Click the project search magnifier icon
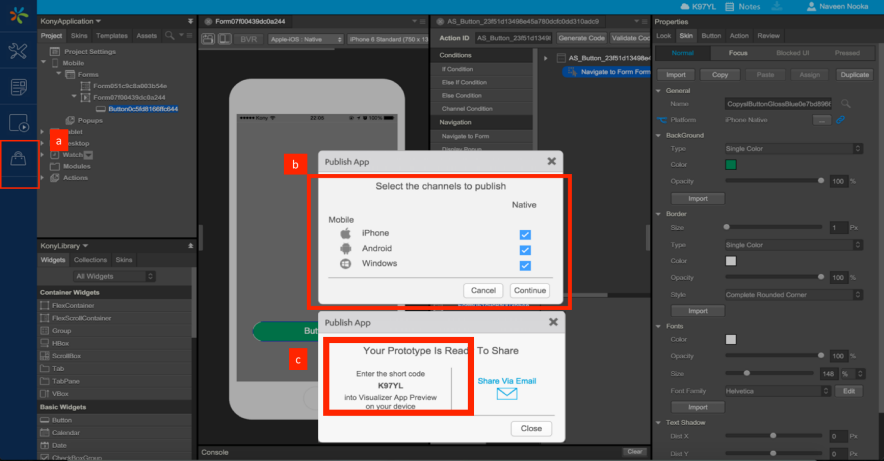This screenshot has height=461, width=884. point(169,36)
